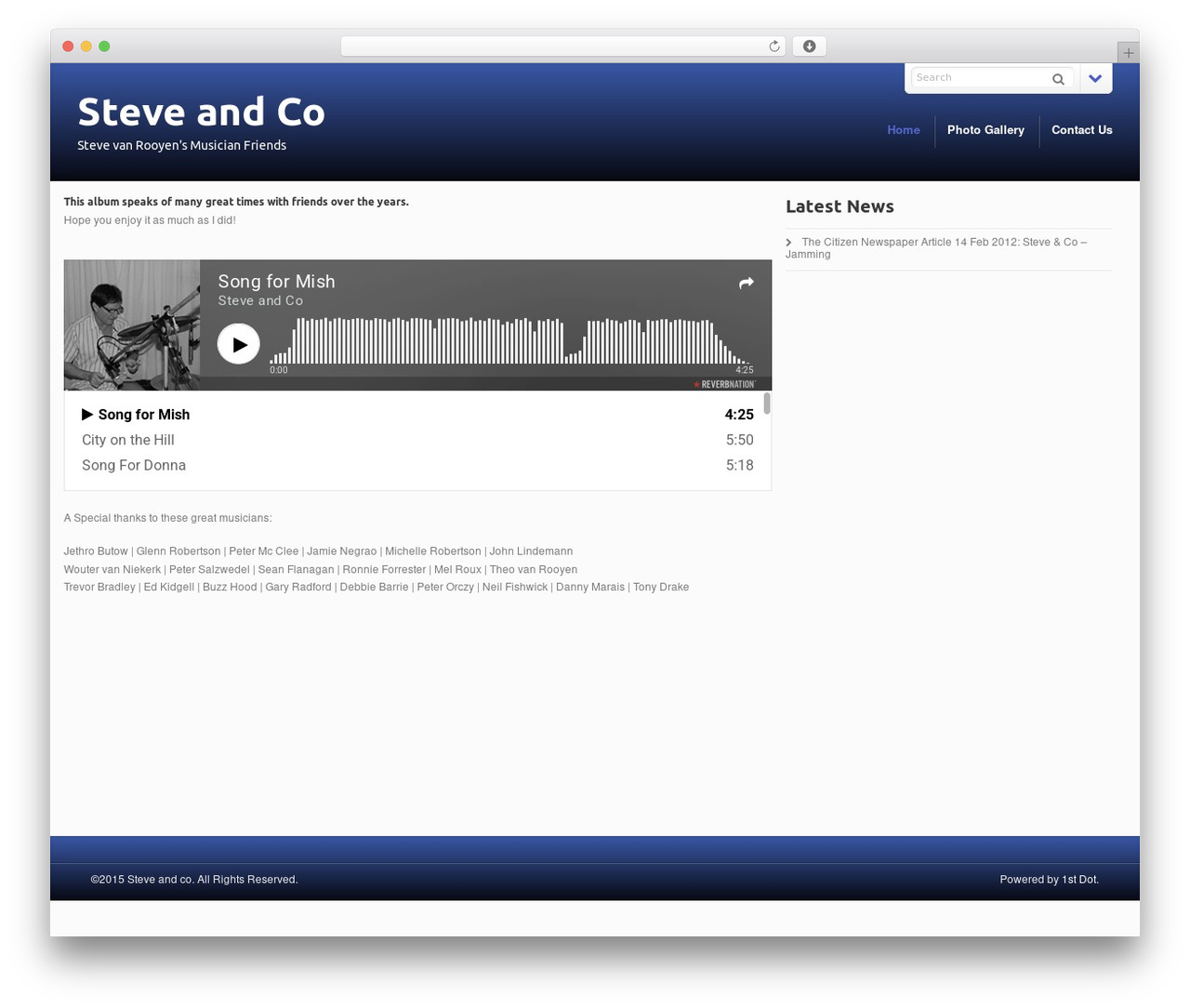Click the Steve and Co artist name in the player

click(x=260, y=301)
